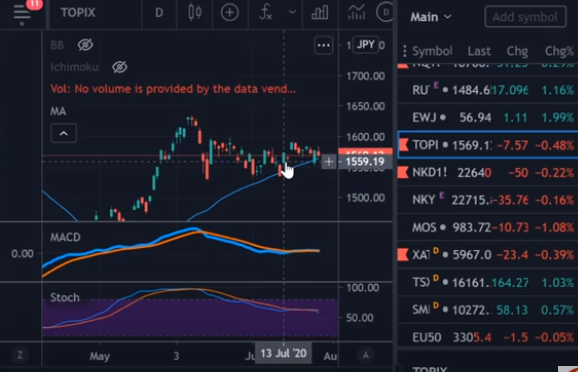Screen dimensions: 578x372
Task: Open the D timeframe interval selector
Action: [159, 13]
